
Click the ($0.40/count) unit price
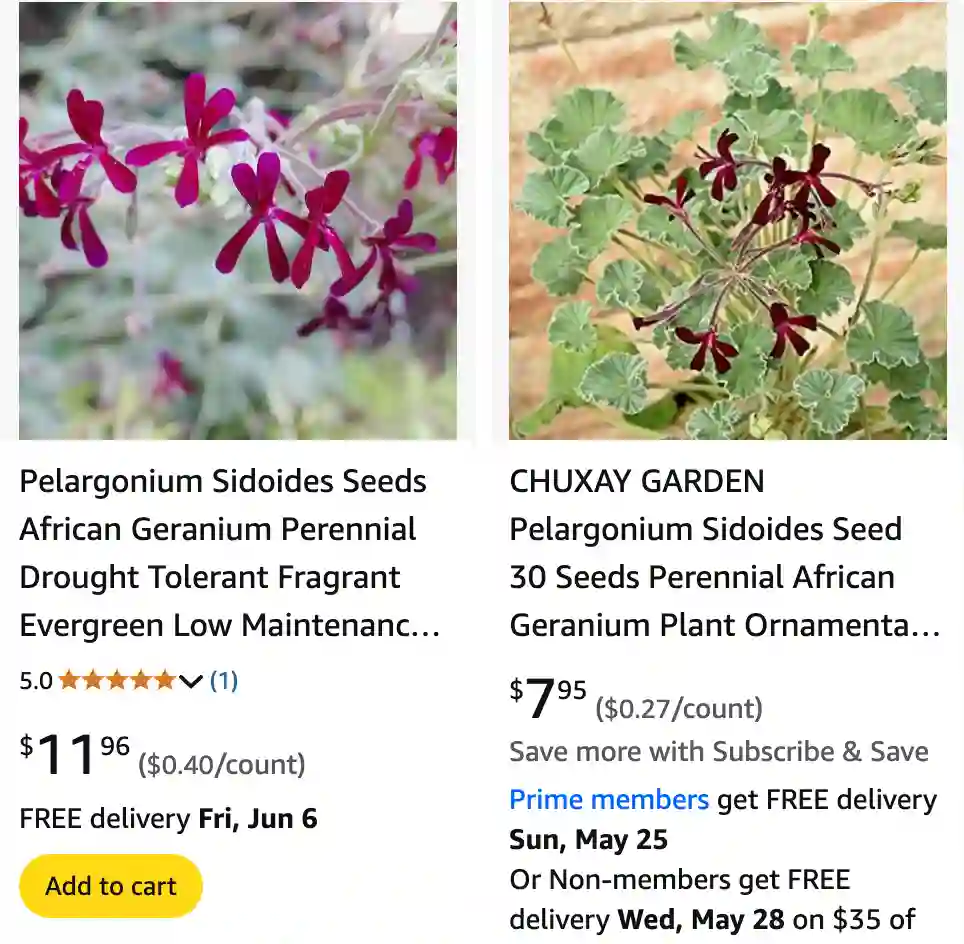coord(221,765)
